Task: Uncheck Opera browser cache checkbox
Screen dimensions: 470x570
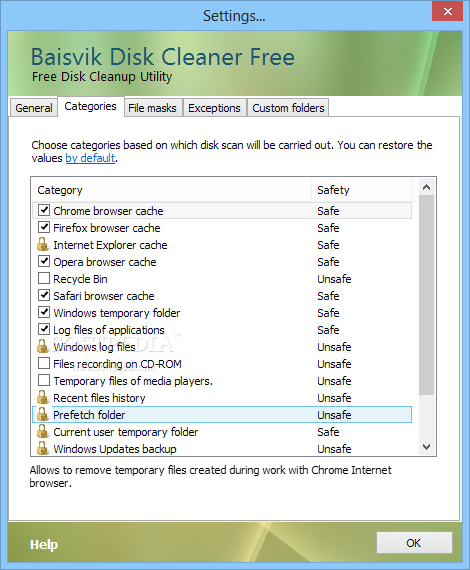Action: (44, 261)
